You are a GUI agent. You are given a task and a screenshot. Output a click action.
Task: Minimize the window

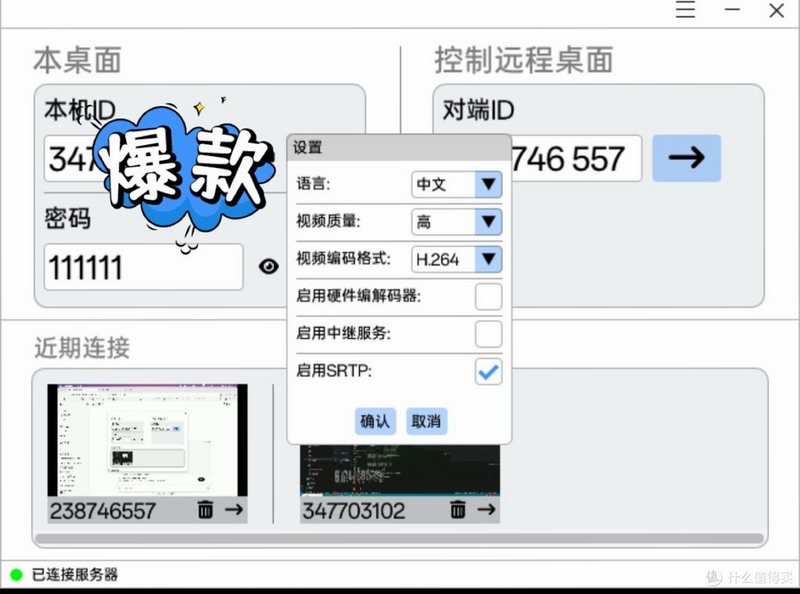732,10
